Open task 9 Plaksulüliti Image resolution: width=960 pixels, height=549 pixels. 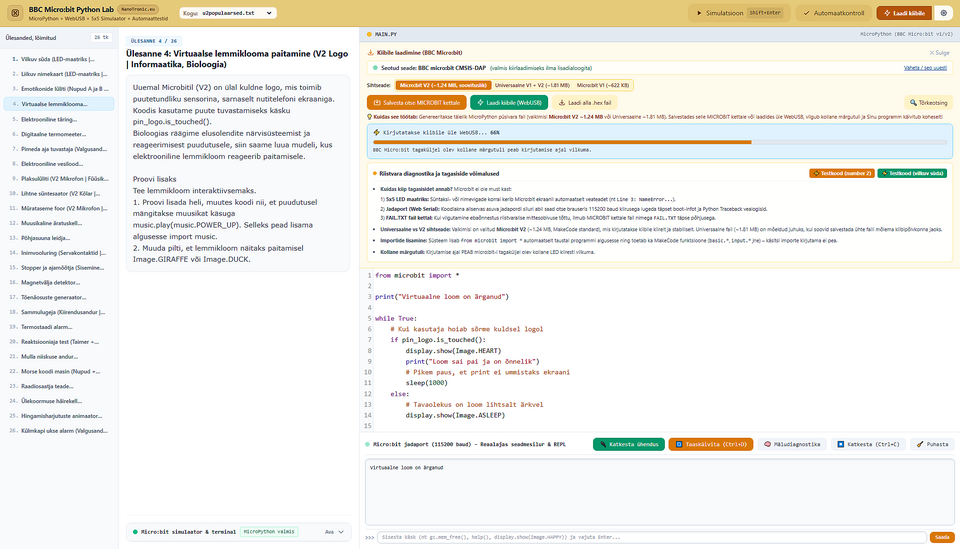pyautogui.click(x=59, y=179)
